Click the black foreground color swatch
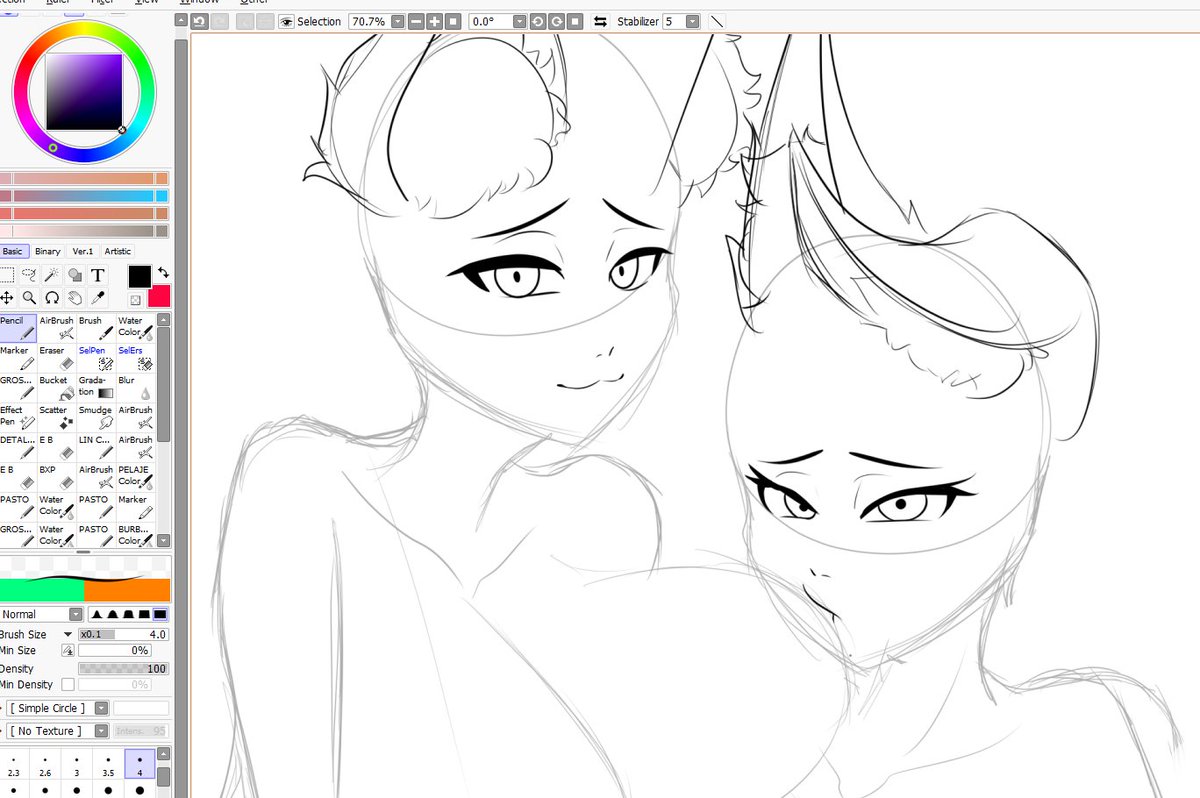The image size is (1200, 798). click(x=140, y=277)
